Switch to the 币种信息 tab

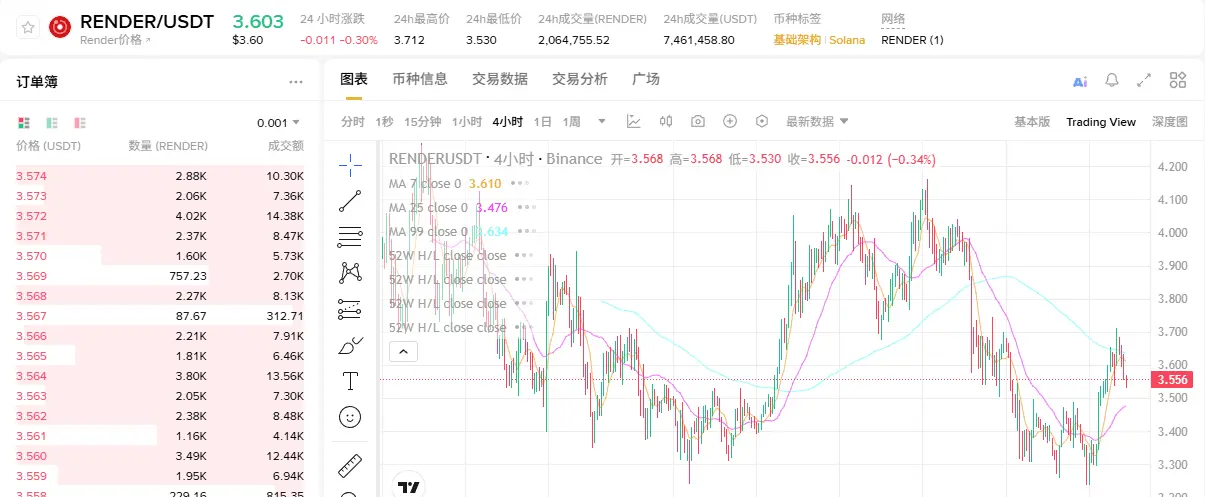[420, 80]
